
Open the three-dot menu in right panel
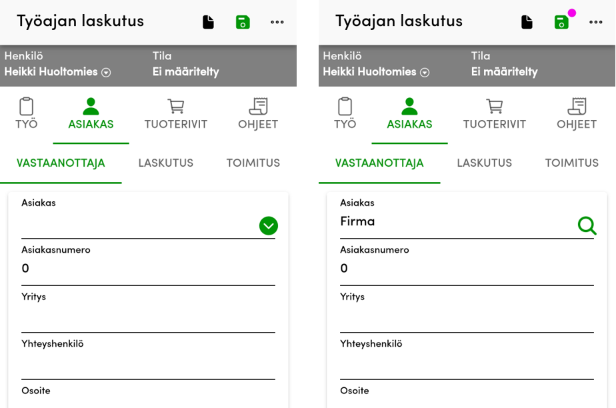point(596,22)
